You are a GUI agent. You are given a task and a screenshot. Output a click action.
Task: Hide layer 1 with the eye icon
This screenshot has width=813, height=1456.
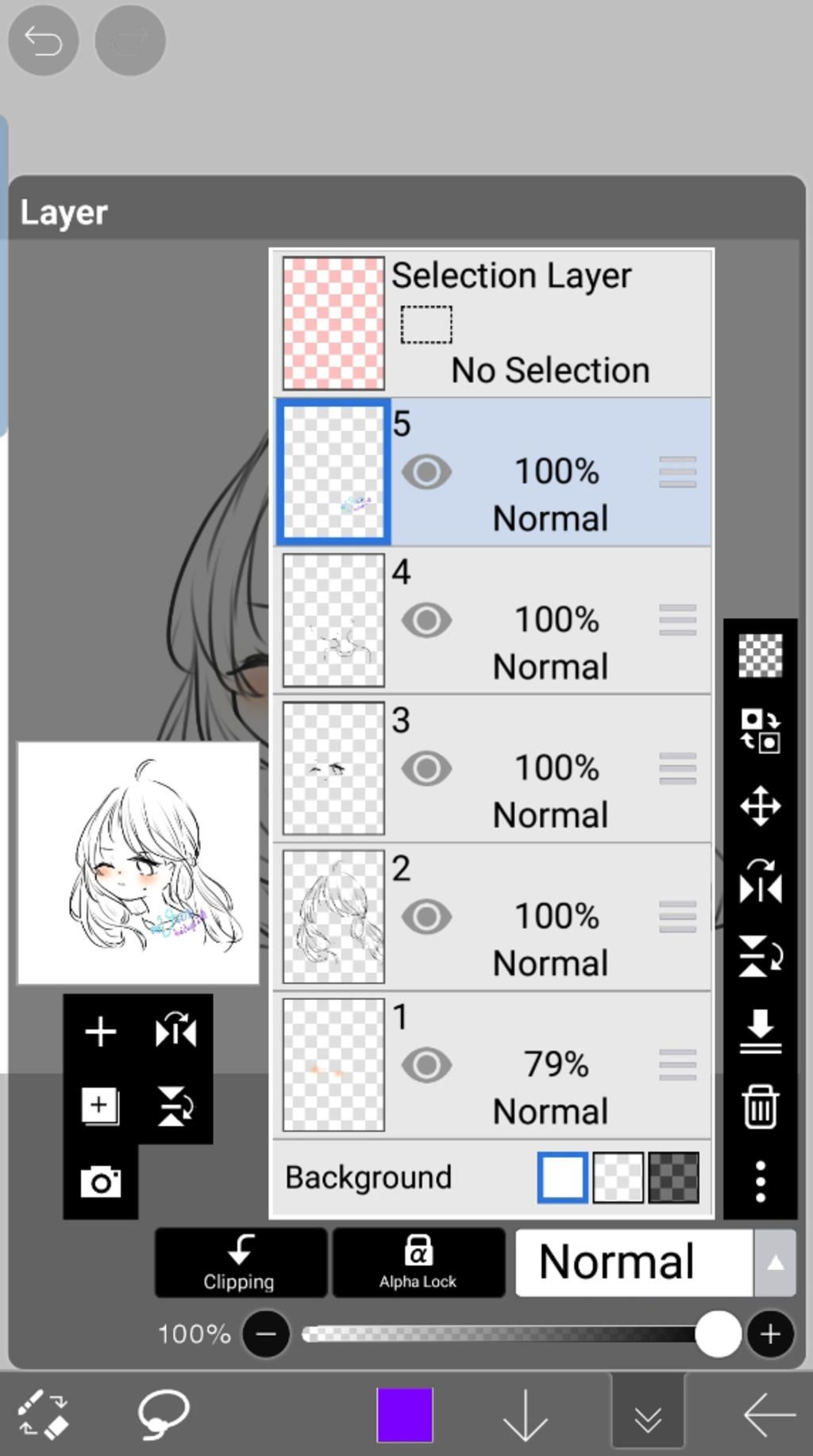click(x=426, y=1065)
